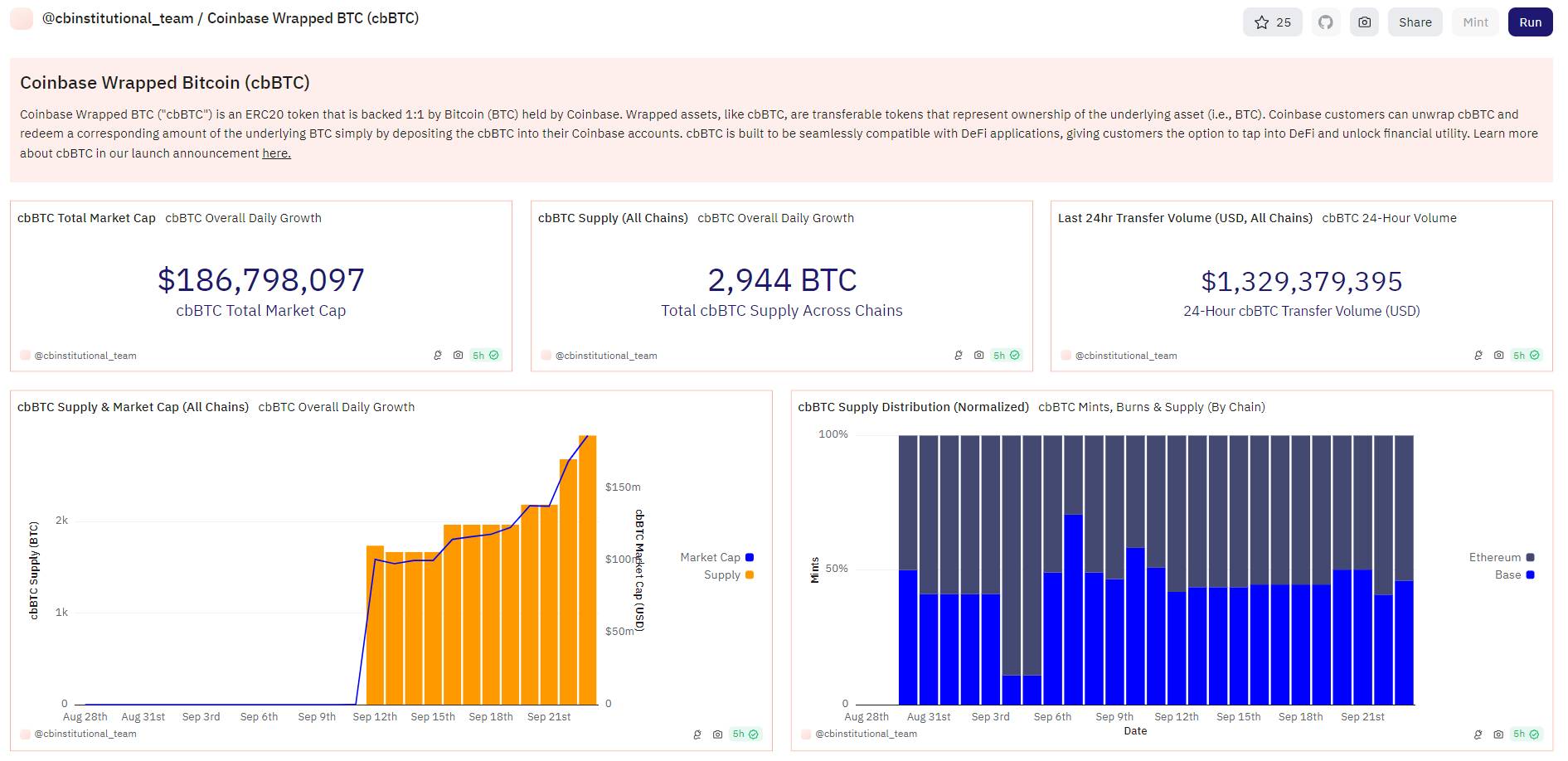Click the '24-Hour cbBTC Transfer Volume (USD)' caption
The width and height of the screenshot is (1568, 761).
(x=1302, y=312)
